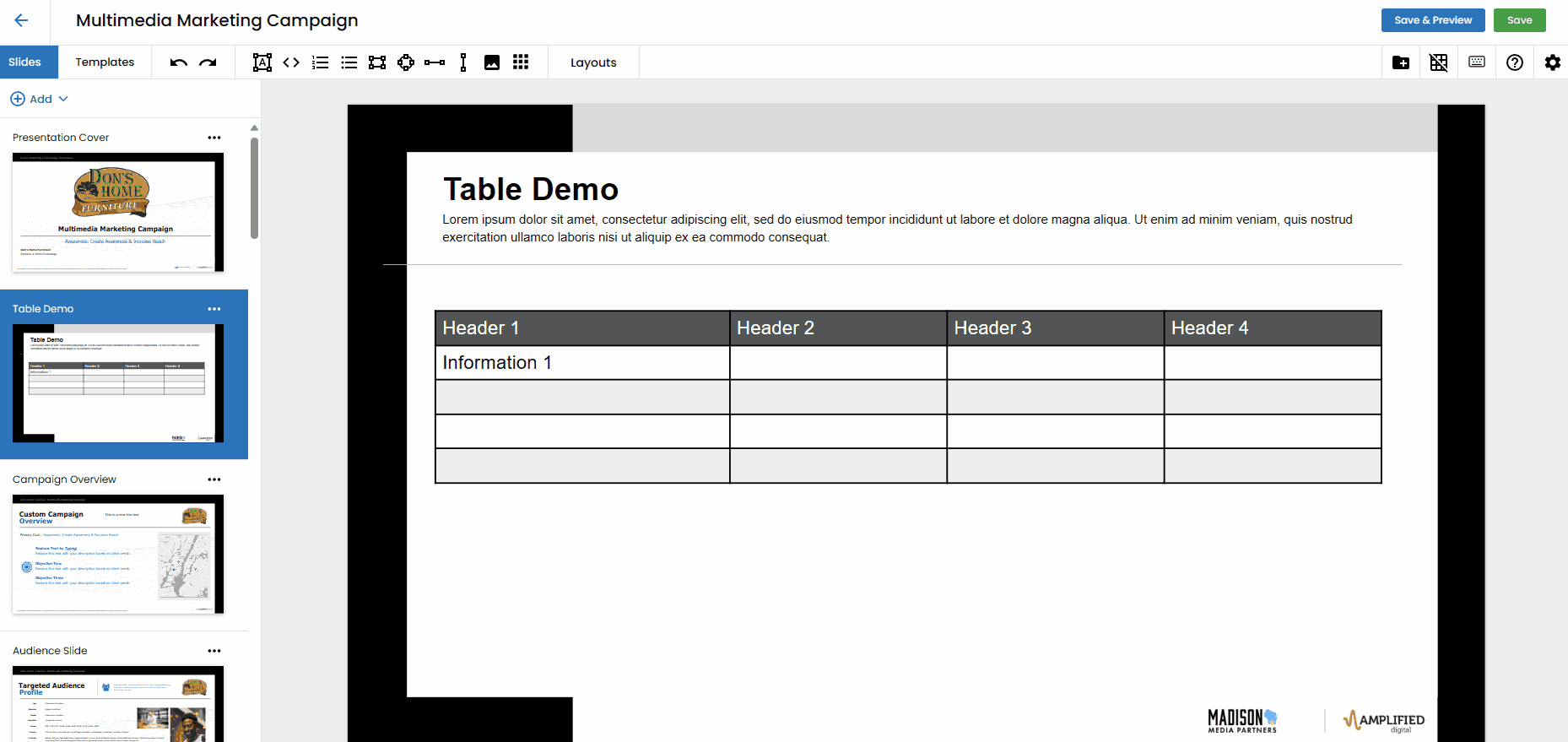Toggle the grid overlay off icon

coord(1439,62)
